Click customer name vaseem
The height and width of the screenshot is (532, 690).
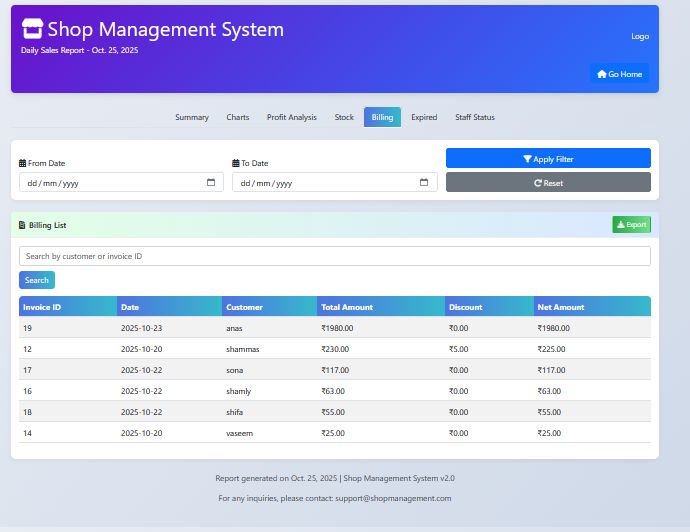(x=239, y=433)
